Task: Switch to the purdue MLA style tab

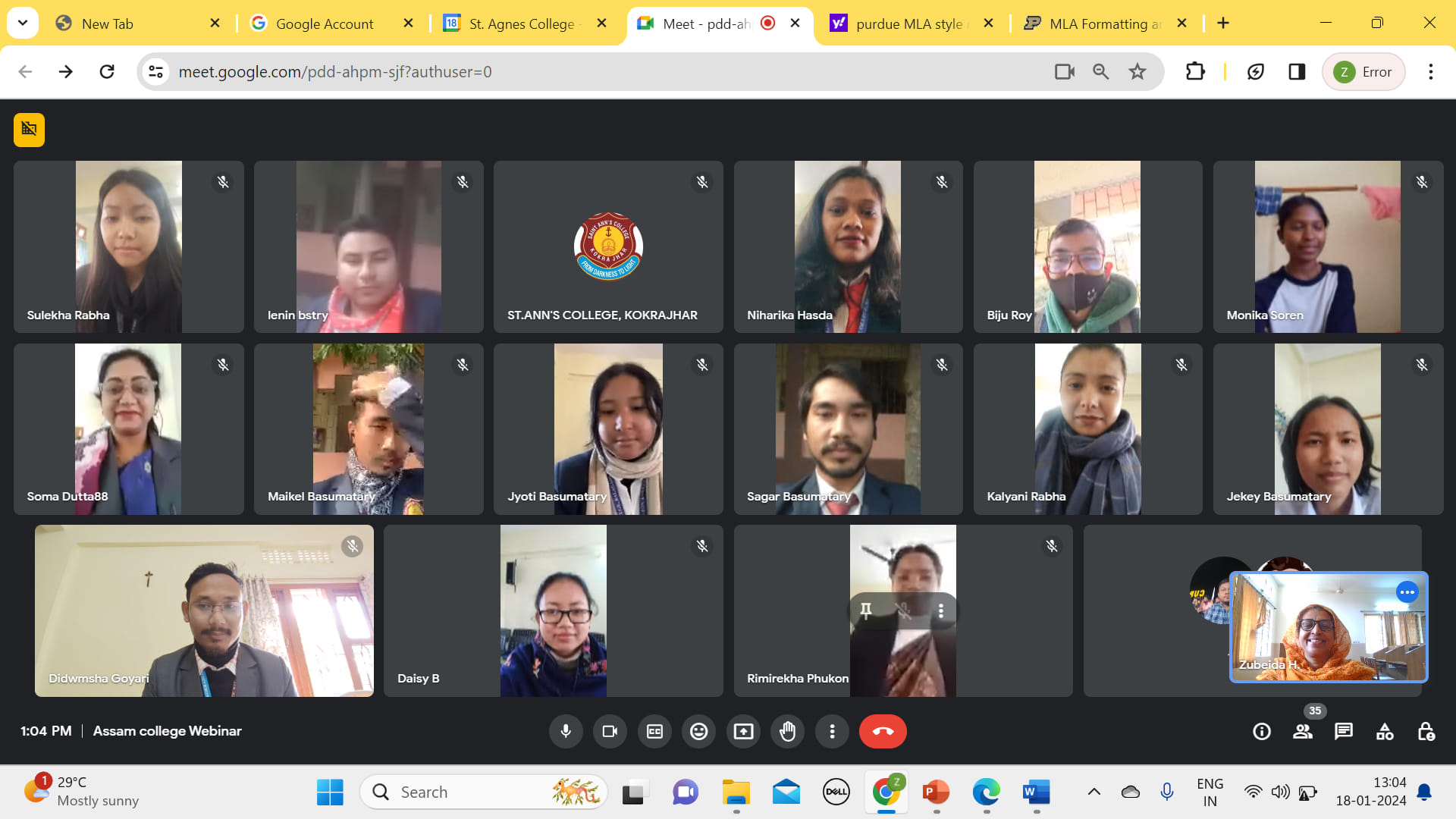Action: coord(908,24)
